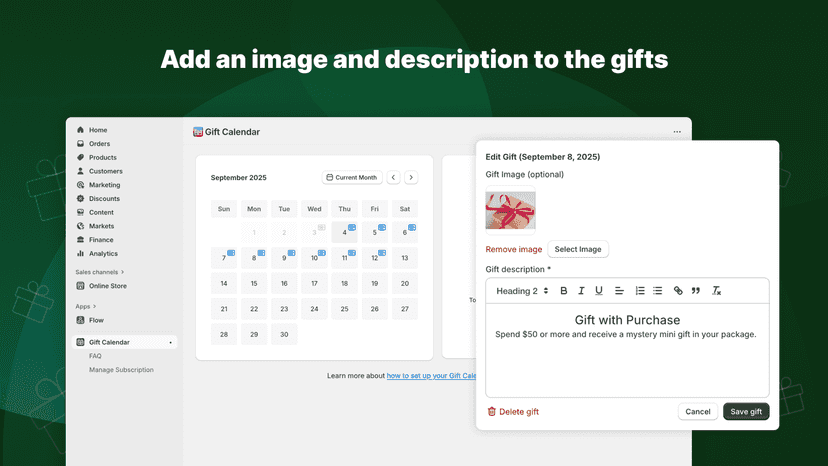Click the Select Image button
Screen dimensions: 828x466
point(578,249)
